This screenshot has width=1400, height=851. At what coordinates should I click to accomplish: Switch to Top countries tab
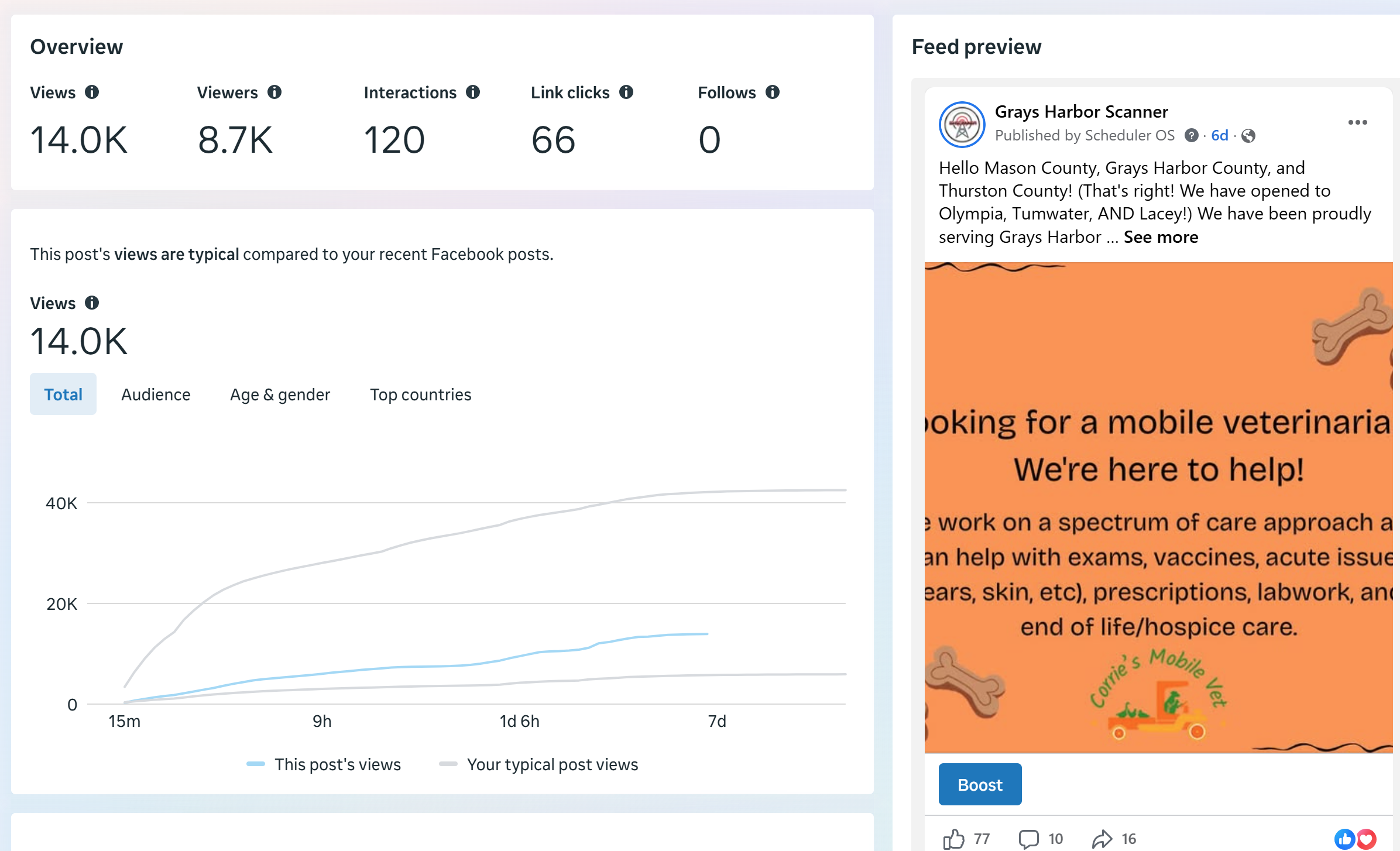pos(420,394)
